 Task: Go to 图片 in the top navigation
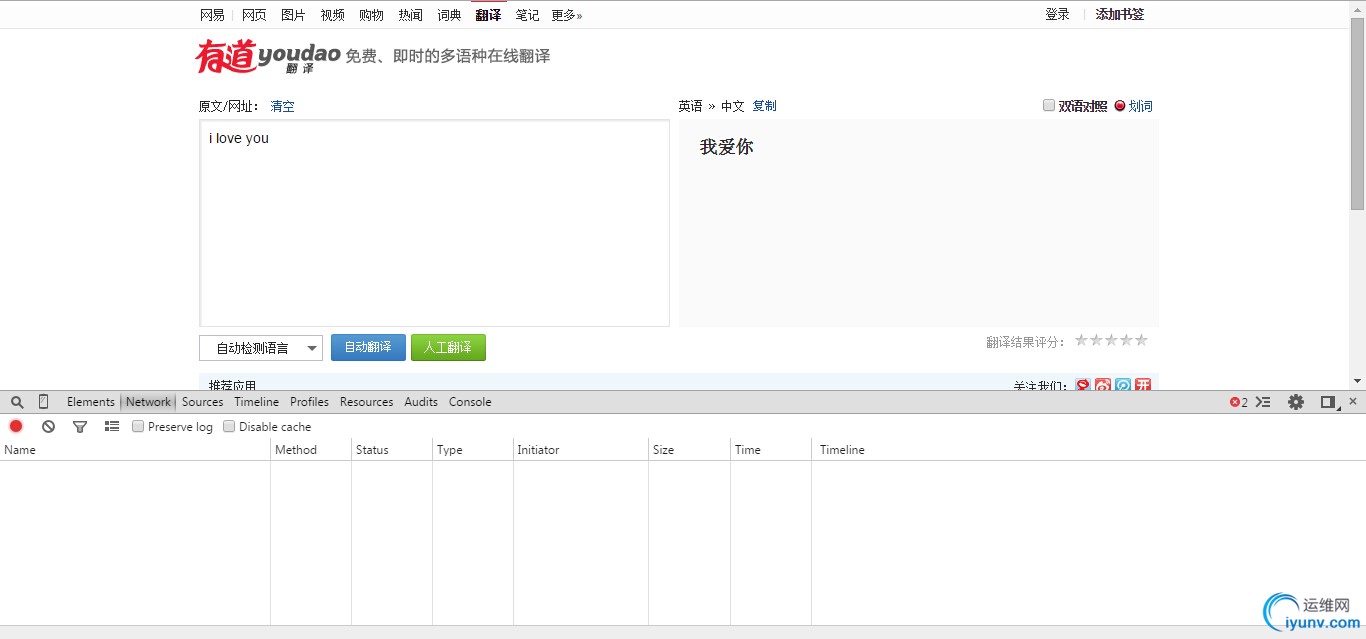click(294, 15)
